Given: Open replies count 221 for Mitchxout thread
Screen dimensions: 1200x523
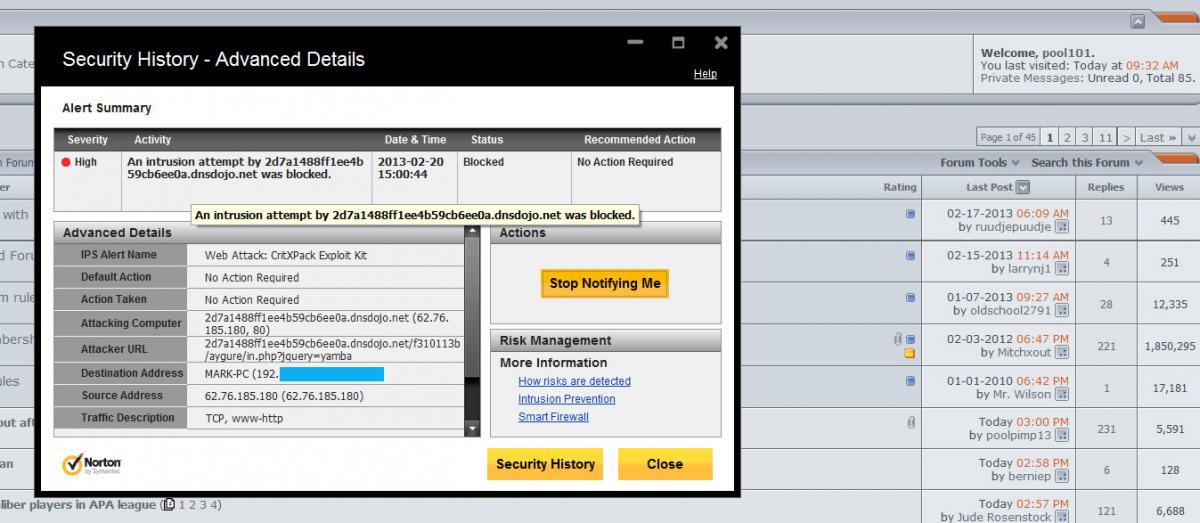Looking at the screenshot, I should click(1106, 346).
